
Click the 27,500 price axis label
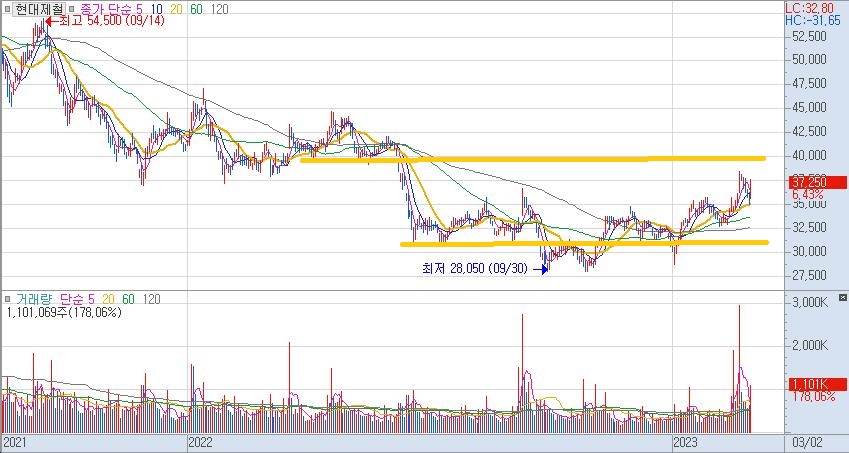click(809, 275)
